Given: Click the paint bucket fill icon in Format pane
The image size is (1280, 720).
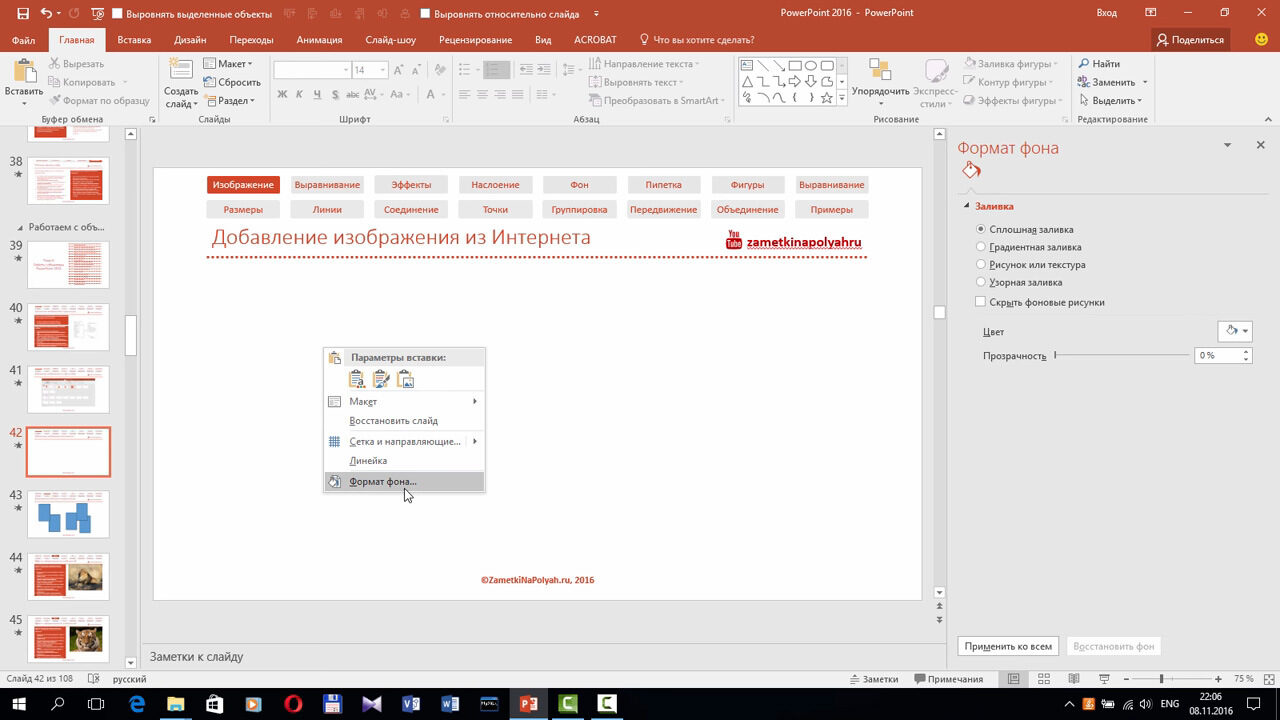Looking at the screenshot, I should (971, 171).
